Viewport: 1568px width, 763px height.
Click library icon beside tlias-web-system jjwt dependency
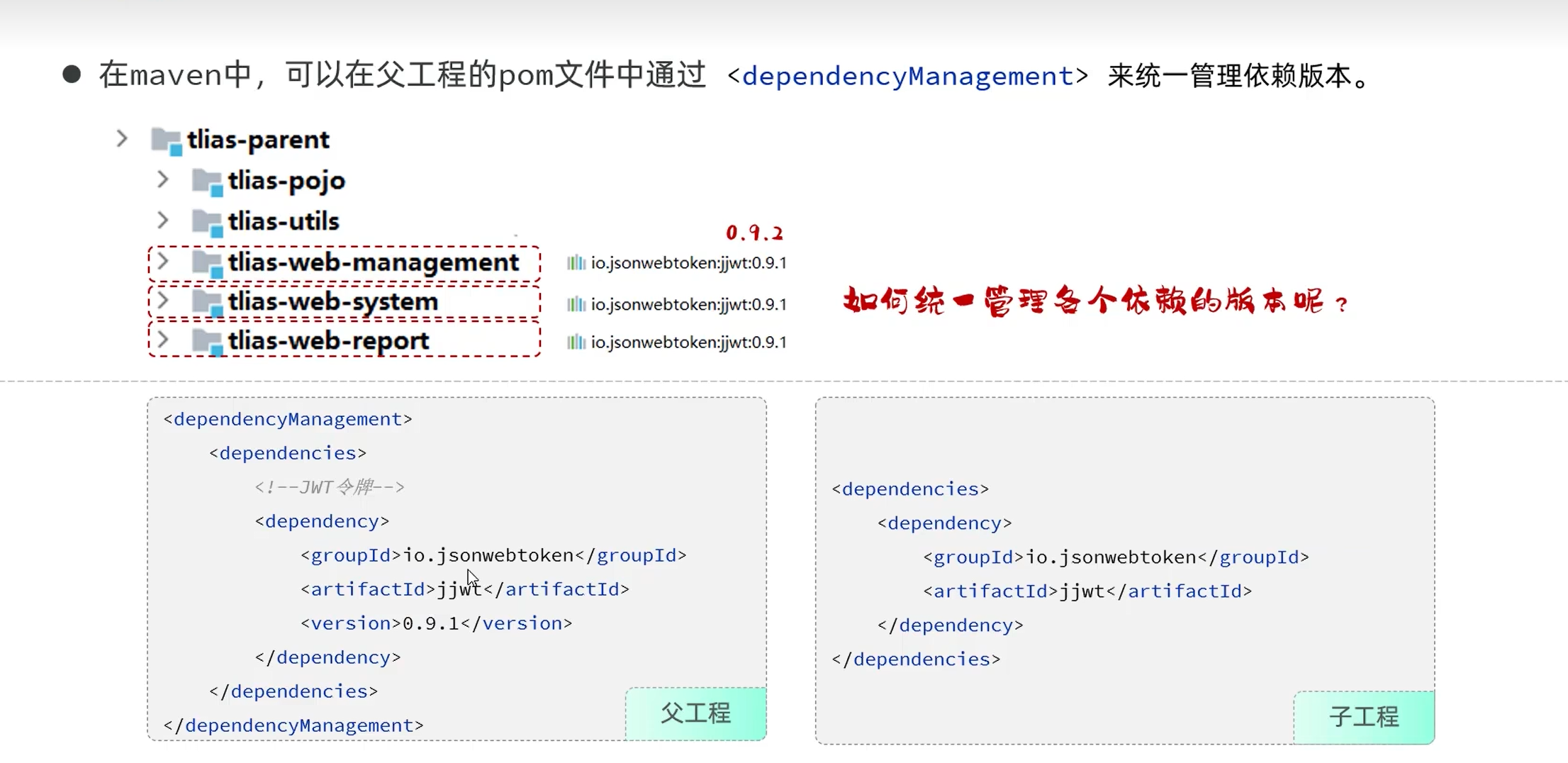point(576,304)
